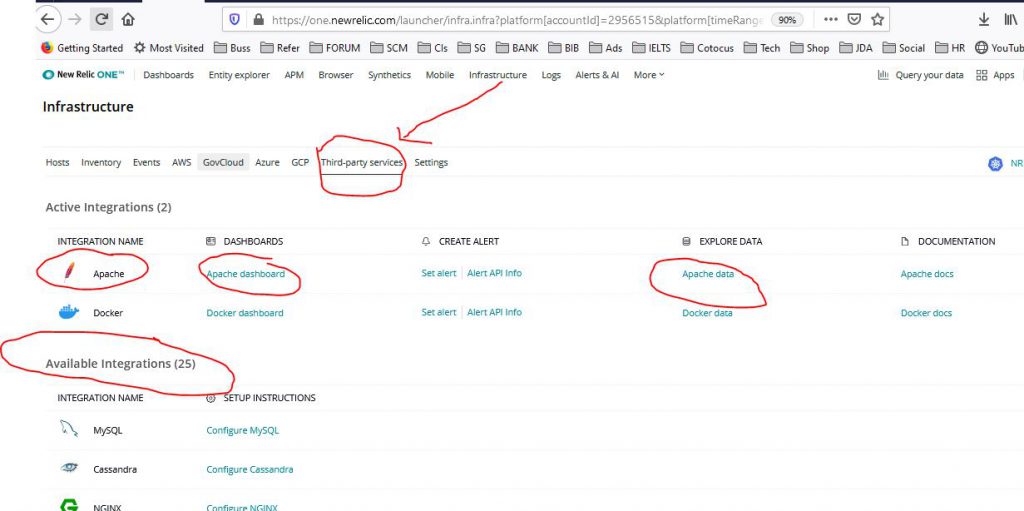Reload the page with browser refresh button
The height and width of the screenshot is (511, 1024).
tap(102, 19)
